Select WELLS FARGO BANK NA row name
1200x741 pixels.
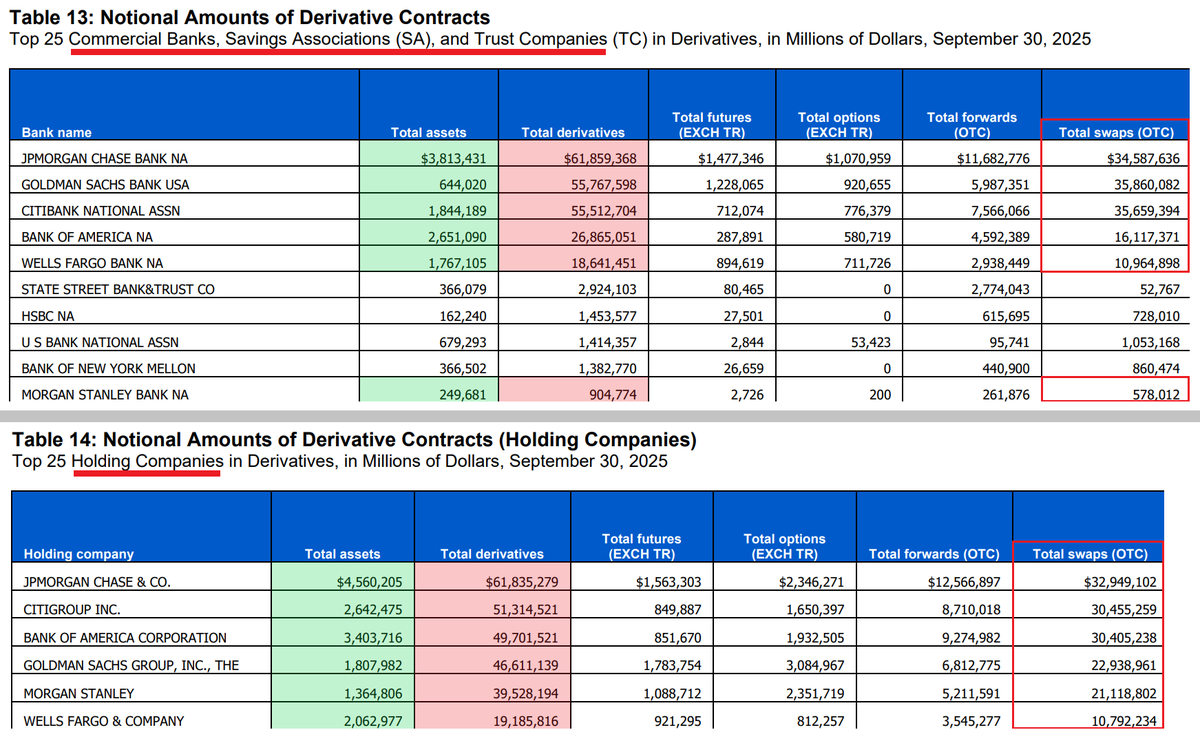pyautogui.click(x=92, y=263)
